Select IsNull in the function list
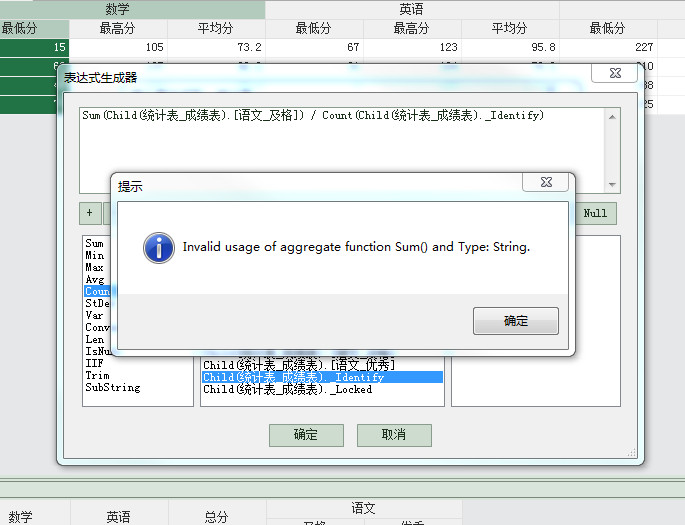This screenshot has height=525, width=685. point(98,351)
